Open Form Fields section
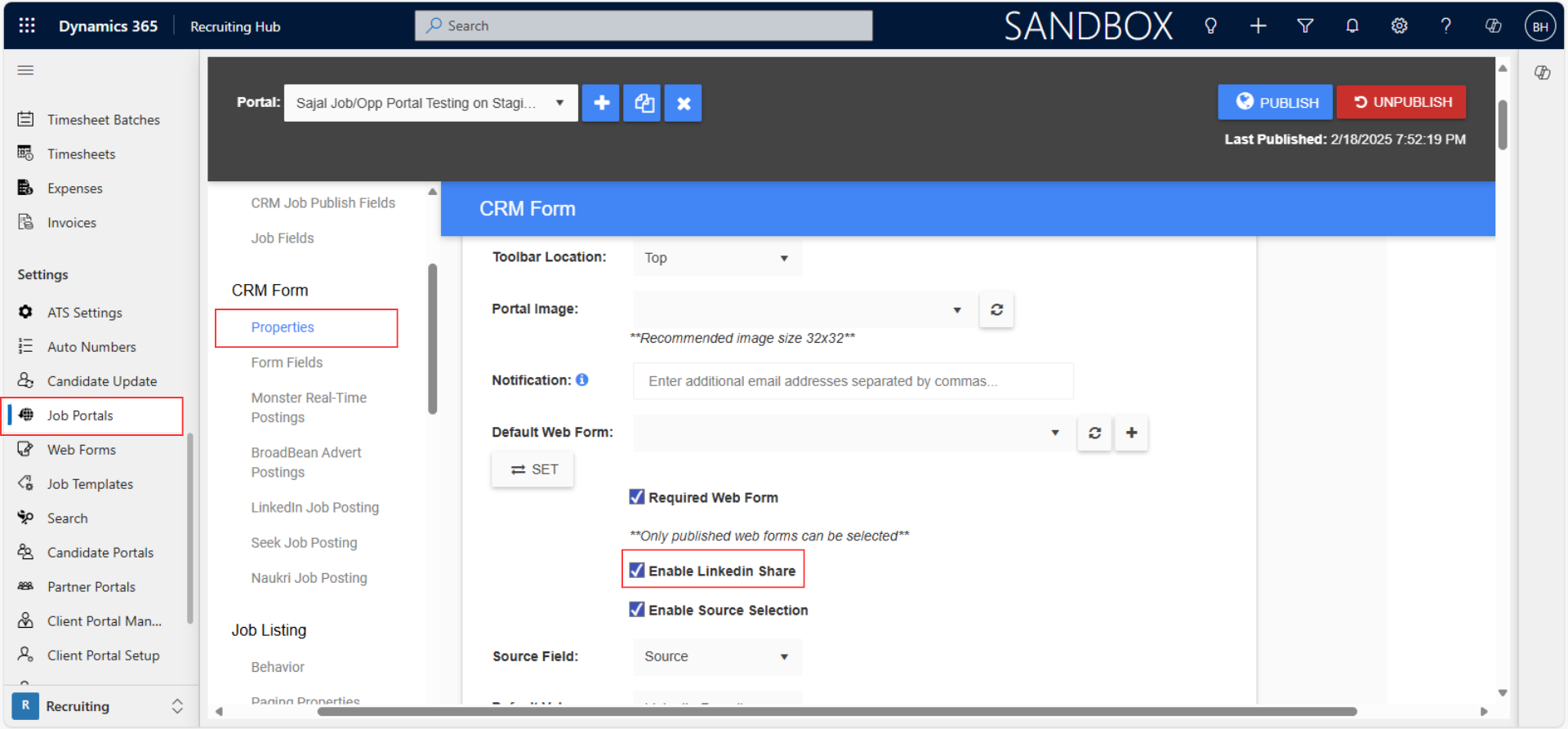Viewport: 1568px width, 729px height. tap(287, 362)
